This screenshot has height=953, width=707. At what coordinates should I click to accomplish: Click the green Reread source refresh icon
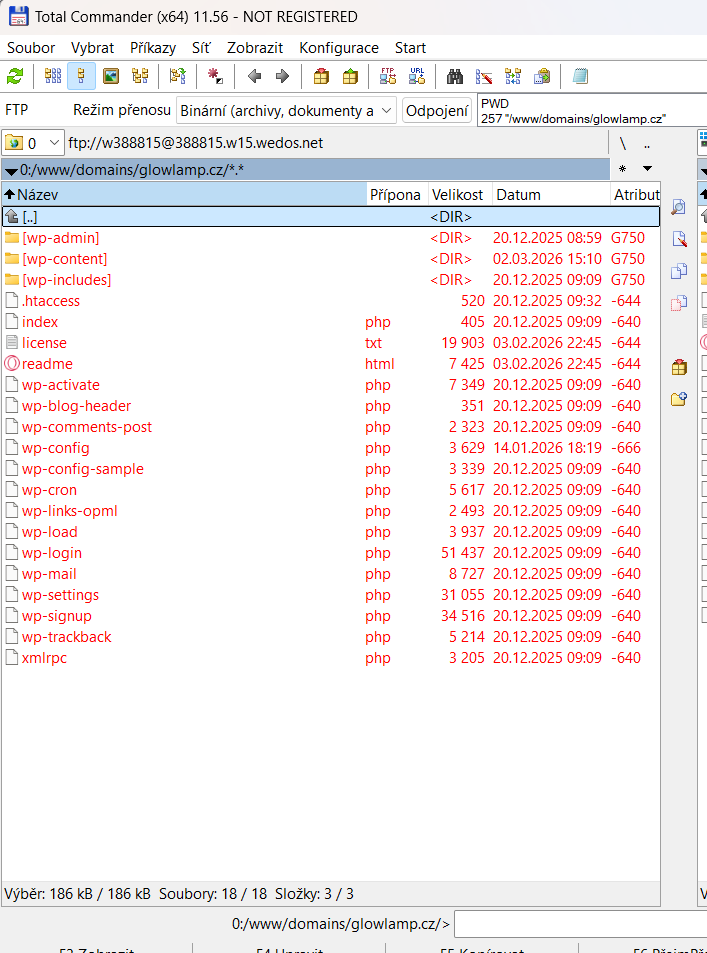click(15, 76)
